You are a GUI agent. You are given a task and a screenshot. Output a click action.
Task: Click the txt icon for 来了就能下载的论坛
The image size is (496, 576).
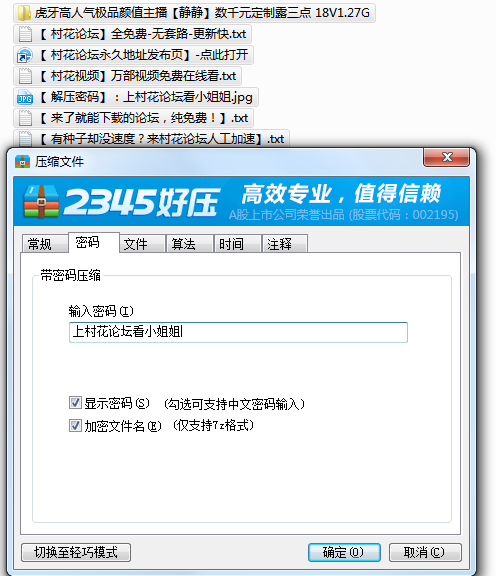(x=25, y=118)
